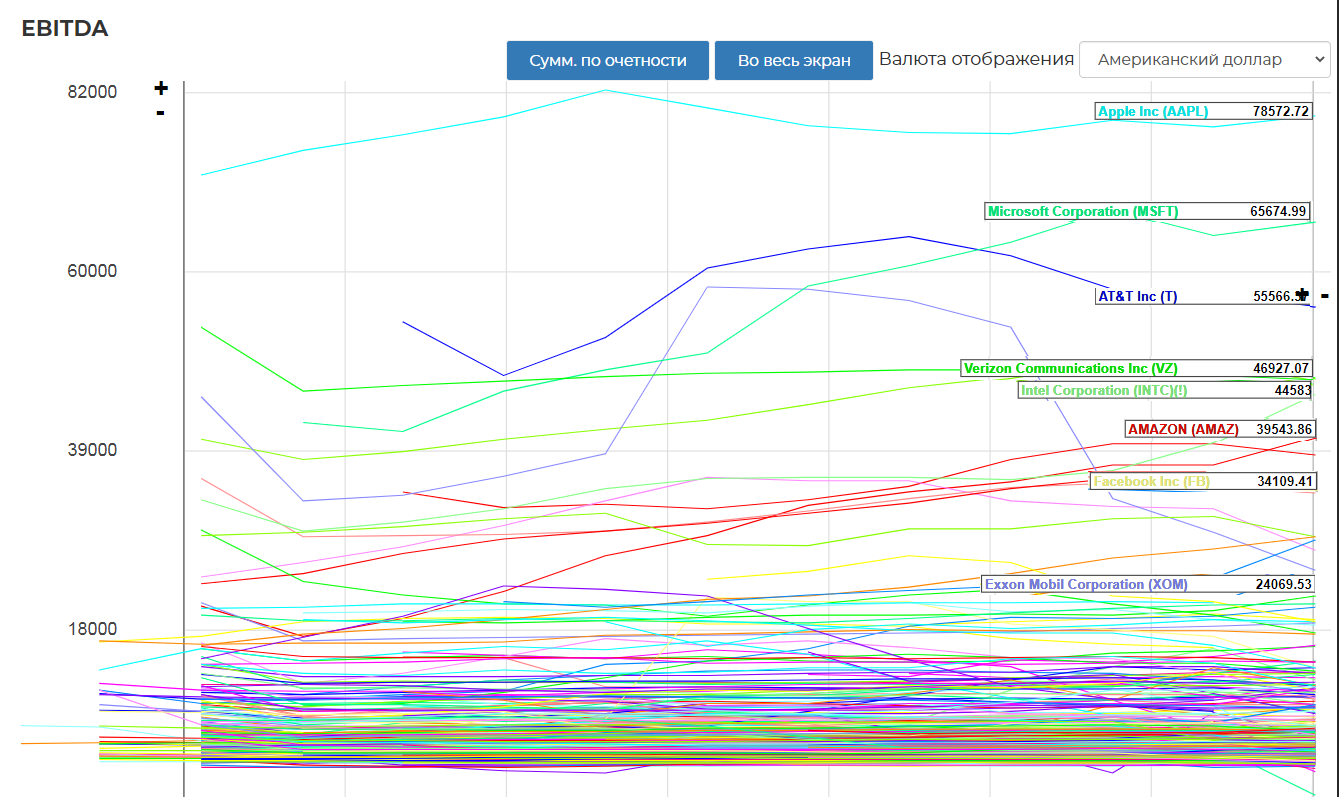1339x797 pixels.
Task: Select the AT&T Inc (T) label
Action: [1138, 296]
